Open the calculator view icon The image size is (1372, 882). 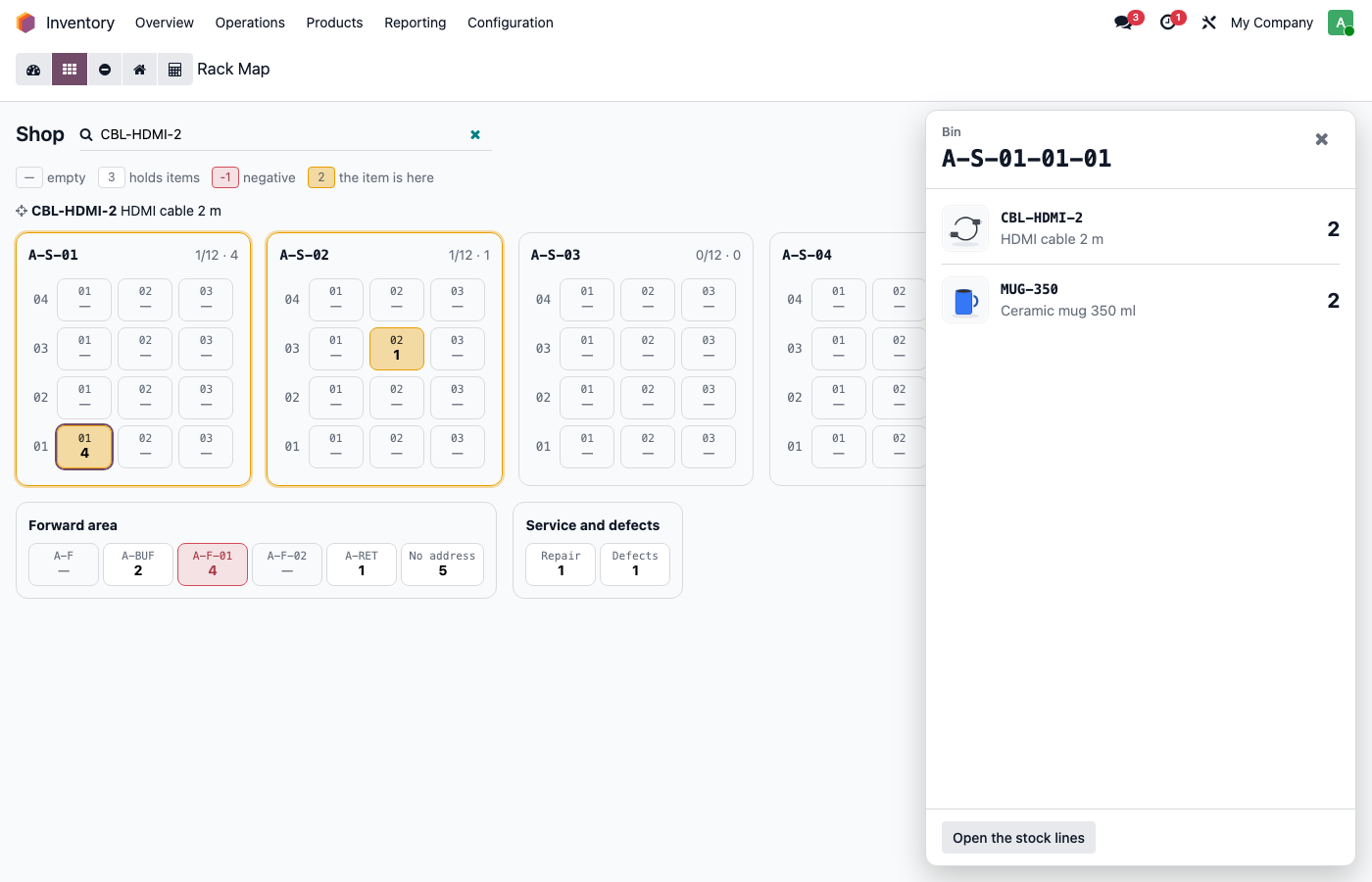(x=175, y=70)
